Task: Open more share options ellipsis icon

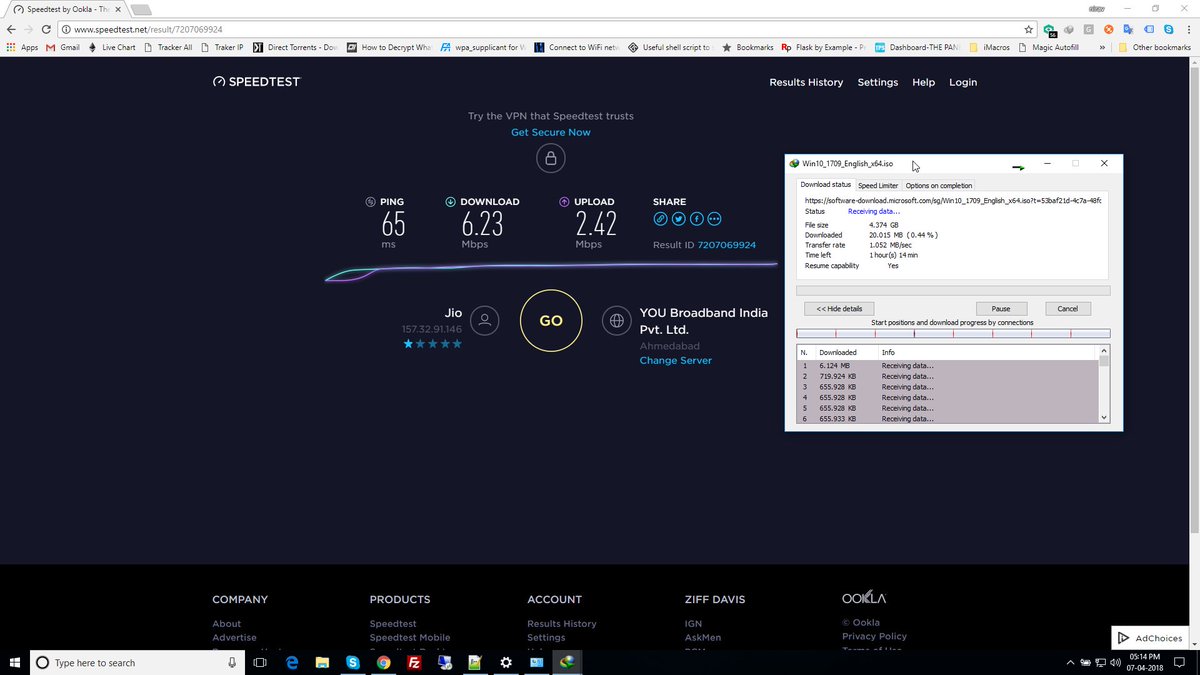Action: pos(714,219)
